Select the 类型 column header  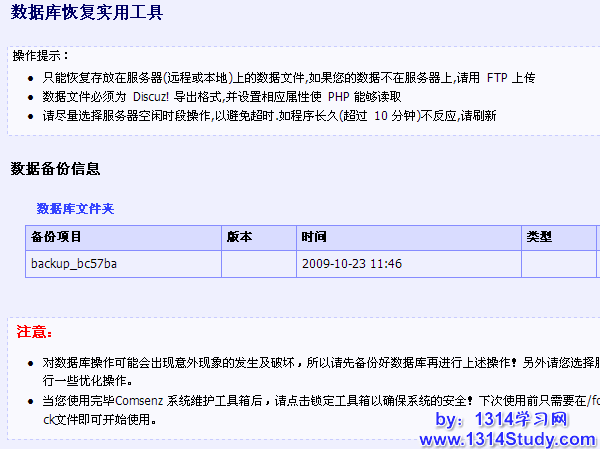tap(539, 238)
